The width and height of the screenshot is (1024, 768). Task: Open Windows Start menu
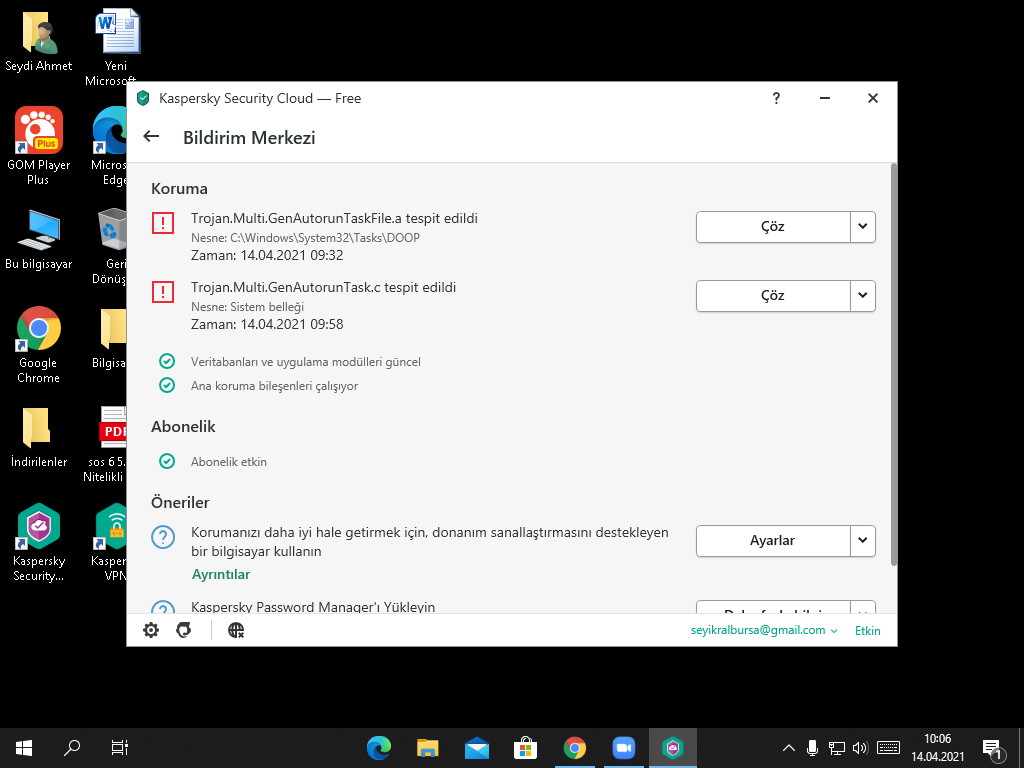[24, 748]
